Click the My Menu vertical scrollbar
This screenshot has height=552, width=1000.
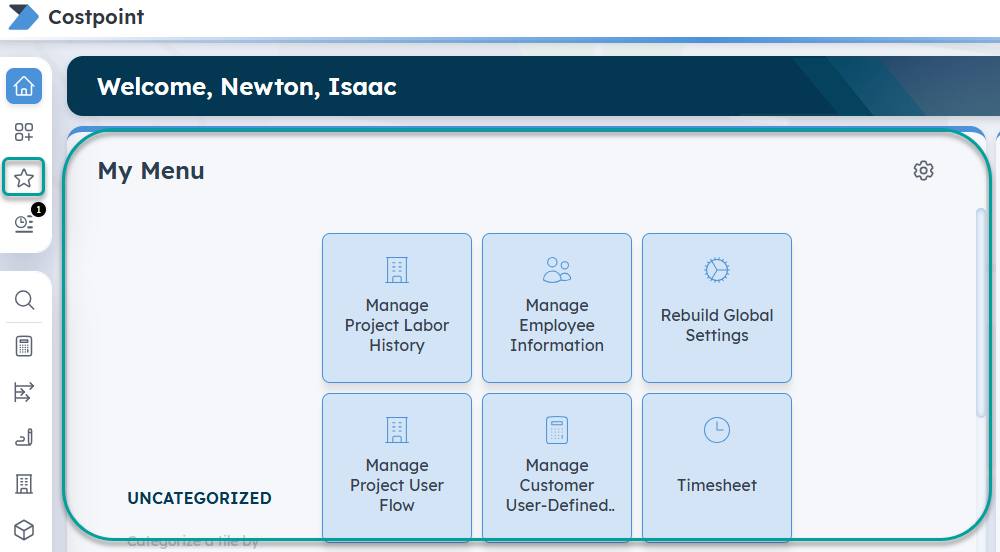coord(980,312)
